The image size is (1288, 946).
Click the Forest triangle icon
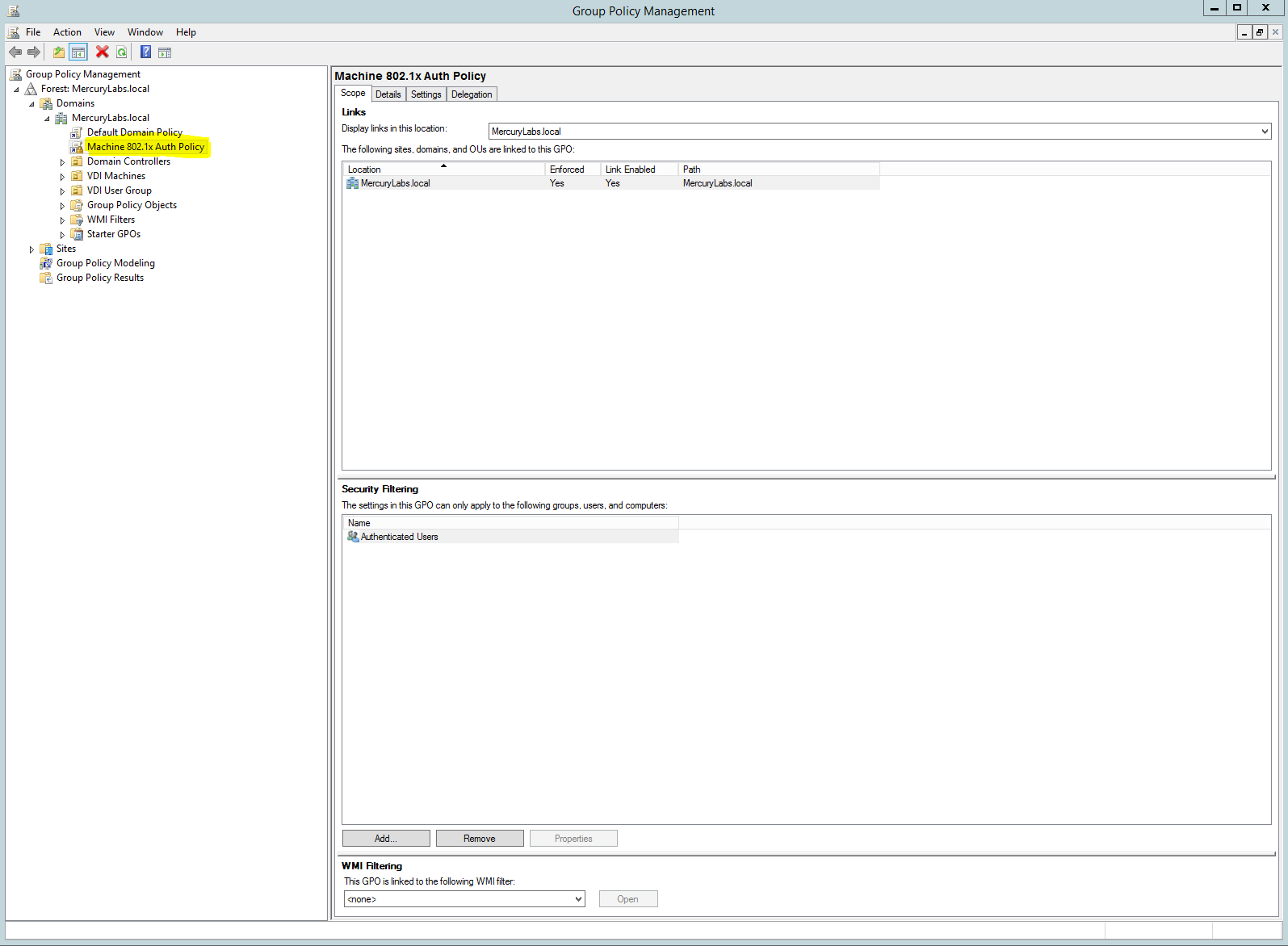tap(31, 89)
